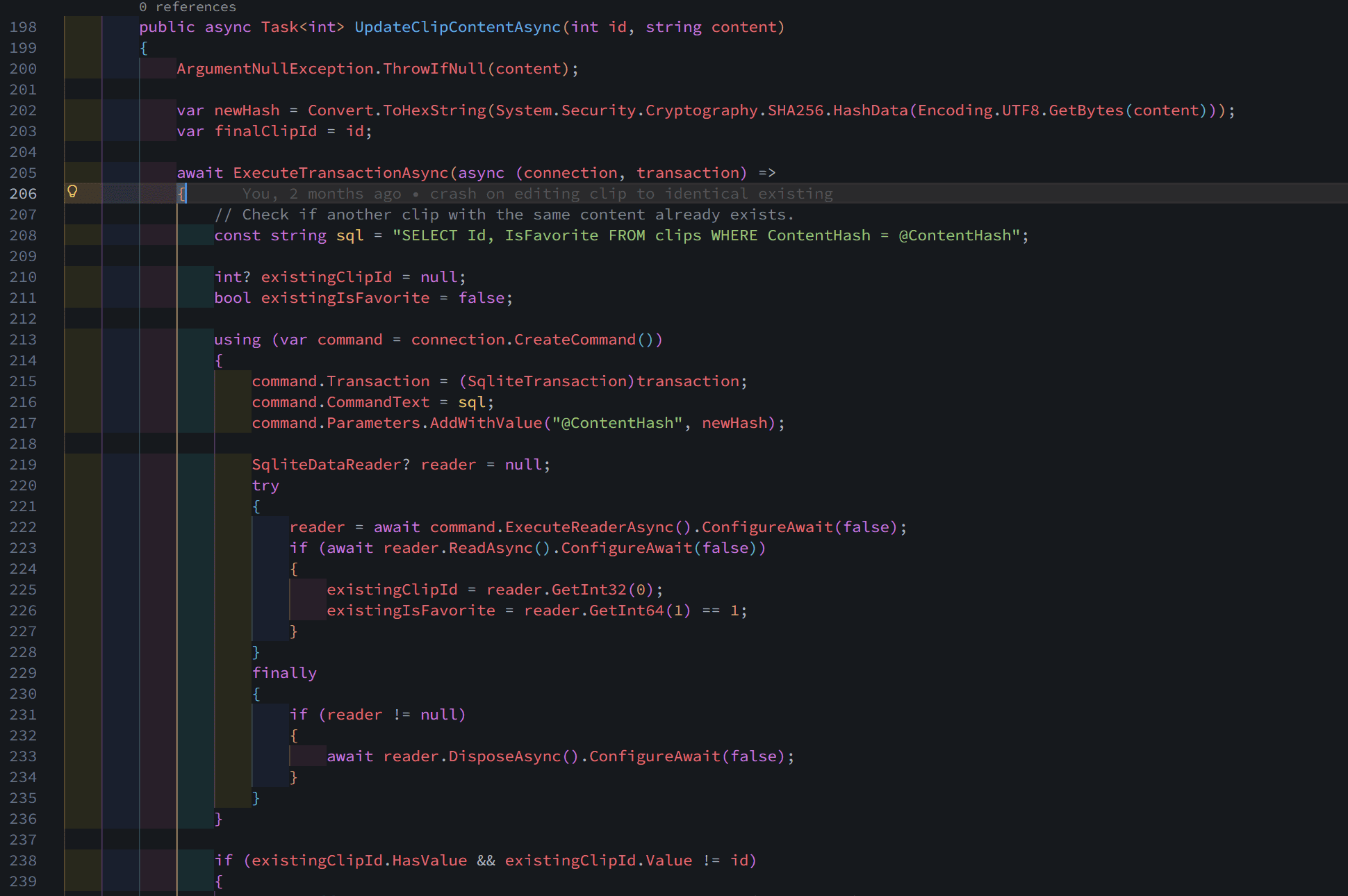Click the UpdateClipContentAsync method name
The image size is (1348, 896).
[457, 27]
